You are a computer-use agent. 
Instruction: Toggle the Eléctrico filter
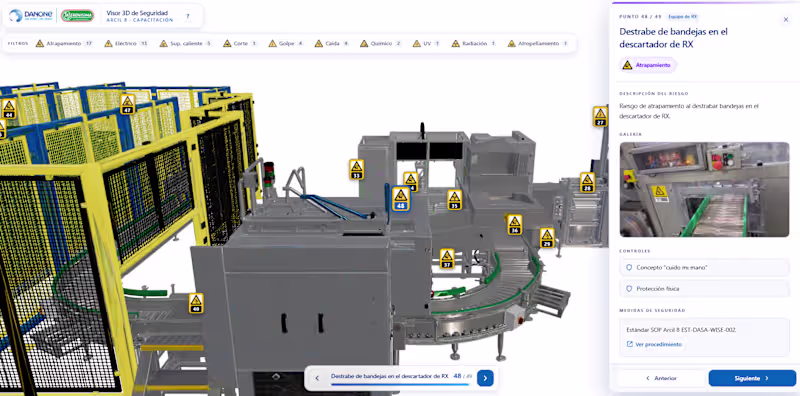coord(127,43)
